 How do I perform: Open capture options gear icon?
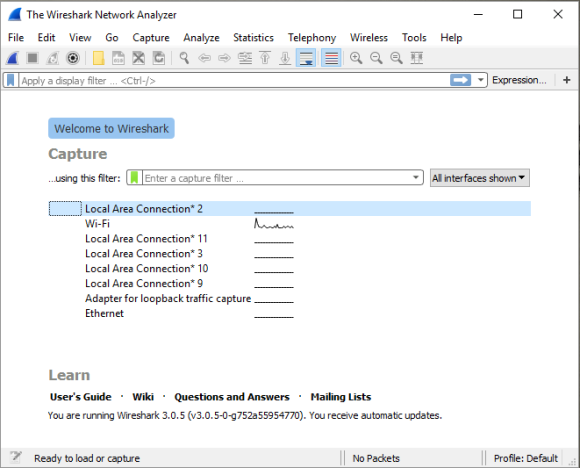[73, 58]
